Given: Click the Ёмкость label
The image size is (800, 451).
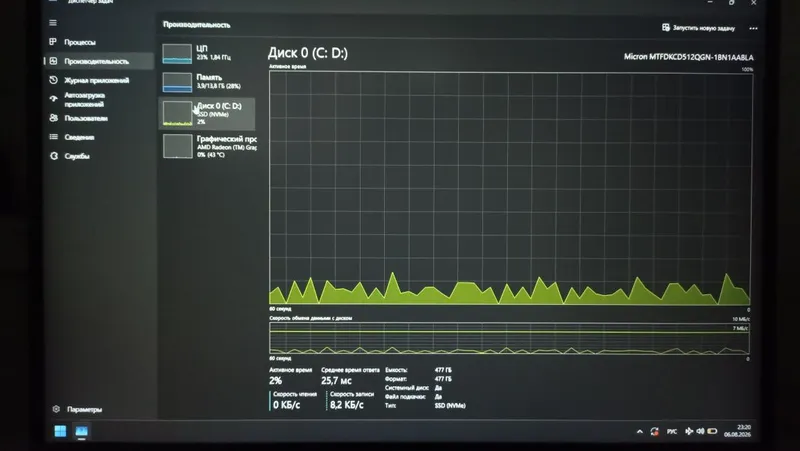Looking at the screenshot, I should click(396, 370).
